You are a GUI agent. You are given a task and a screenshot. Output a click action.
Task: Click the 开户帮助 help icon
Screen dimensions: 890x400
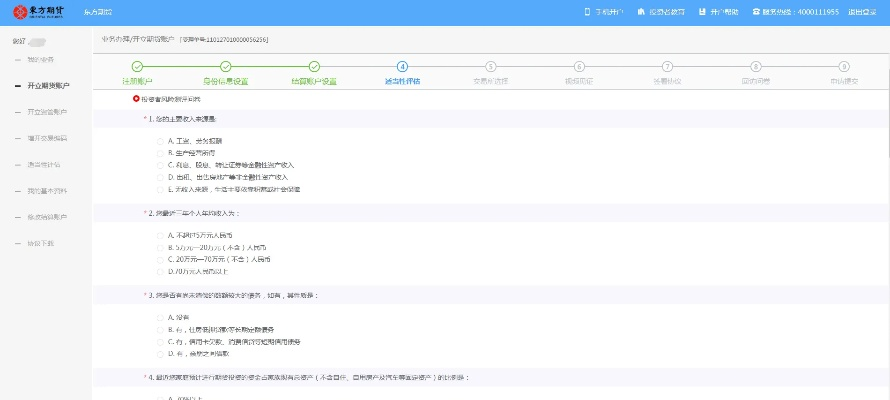[702, 12]
